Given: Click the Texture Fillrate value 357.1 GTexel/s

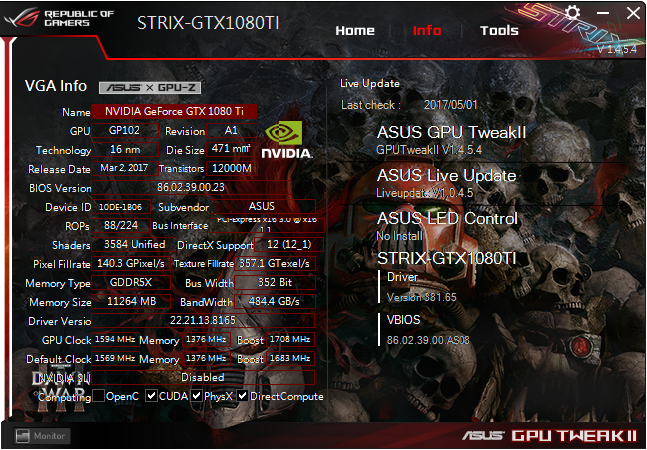Looking at the screenshot, I should click(275, 263).
